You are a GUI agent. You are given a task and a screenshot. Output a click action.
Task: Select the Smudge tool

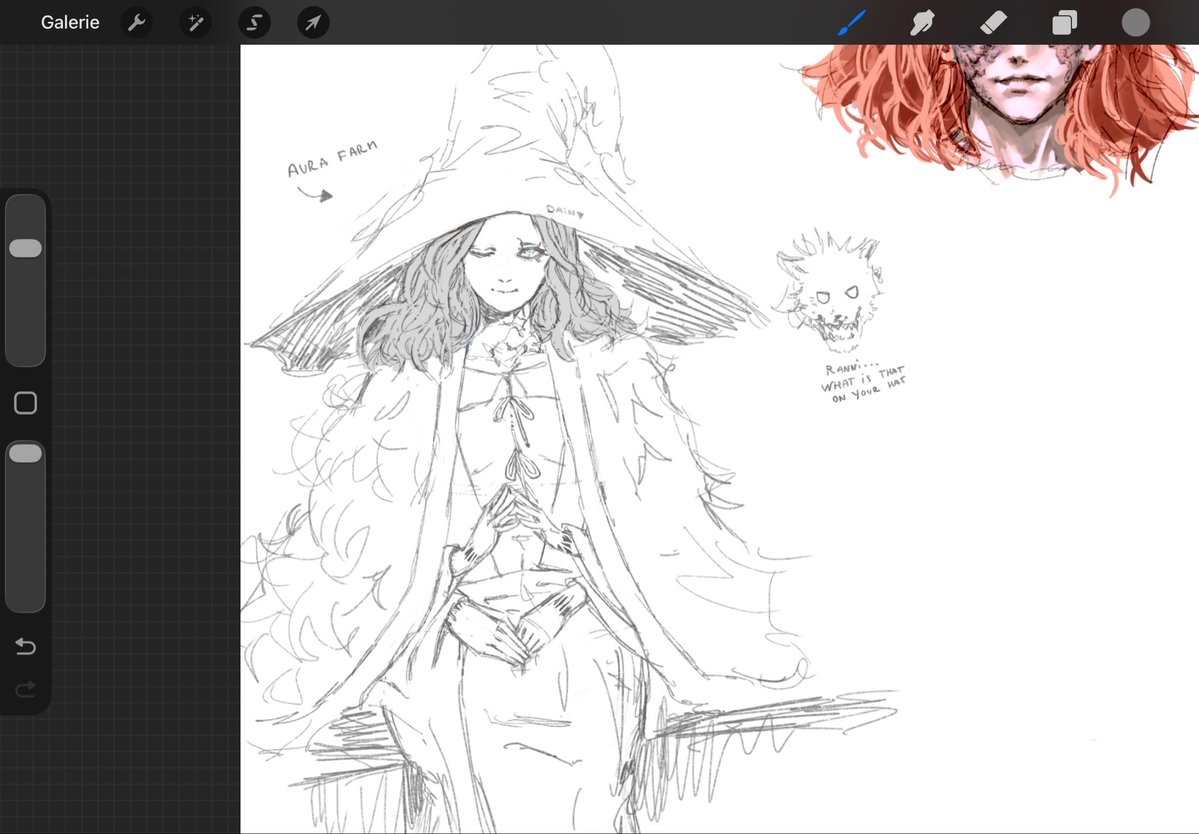point(922,23)
